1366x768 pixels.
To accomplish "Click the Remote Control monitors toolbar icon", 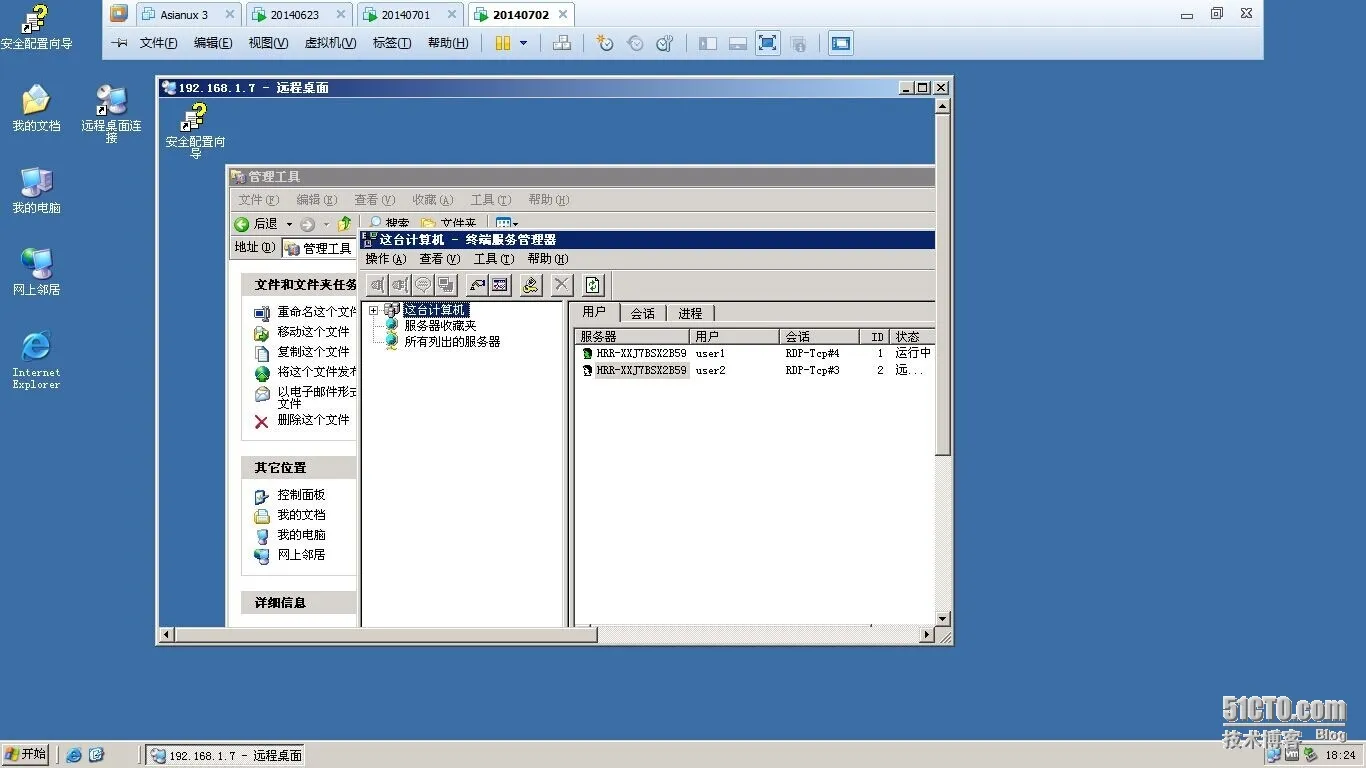I will [x=446, y=285].
